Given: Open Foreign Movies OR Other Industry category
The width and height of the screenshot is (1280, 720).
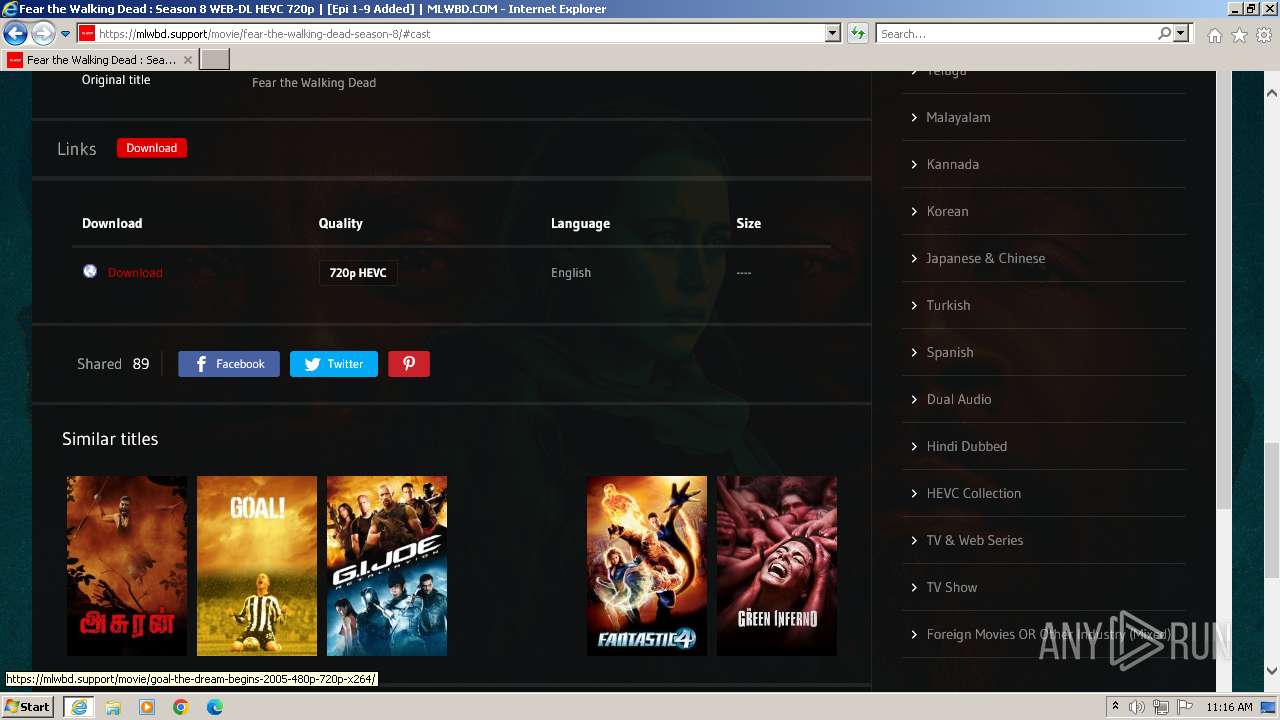Looking at the screenshot, I should [x=1048, y=634].
